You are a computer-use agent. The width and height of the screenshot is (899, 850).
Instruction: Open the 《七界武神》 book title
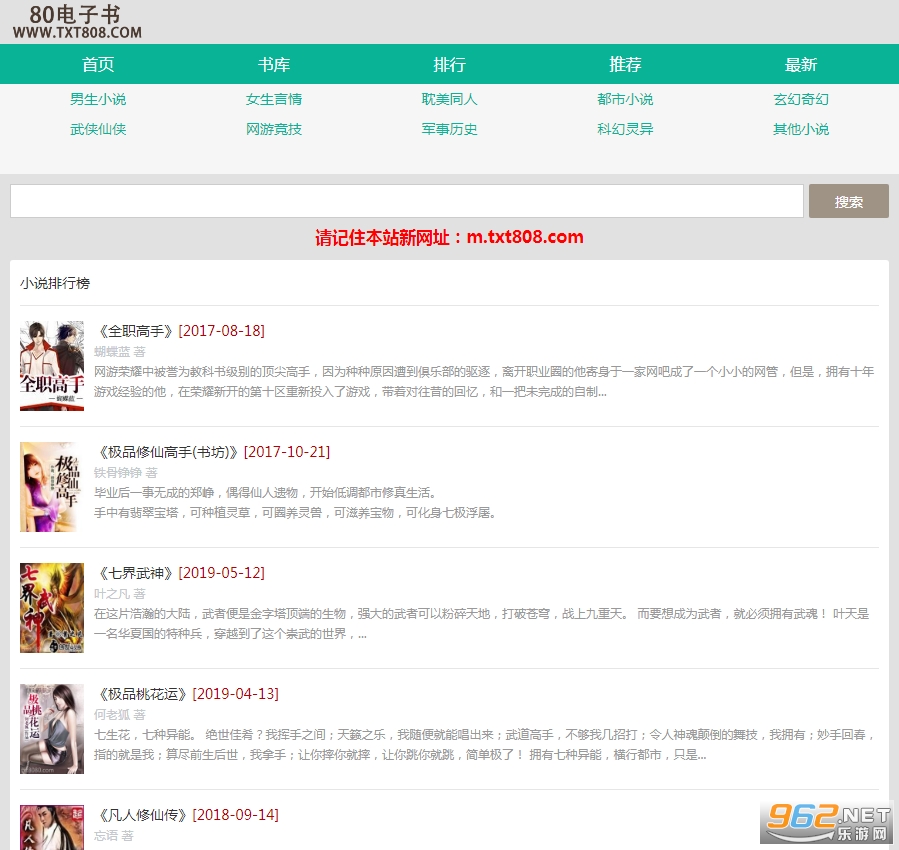pos(136,573)
